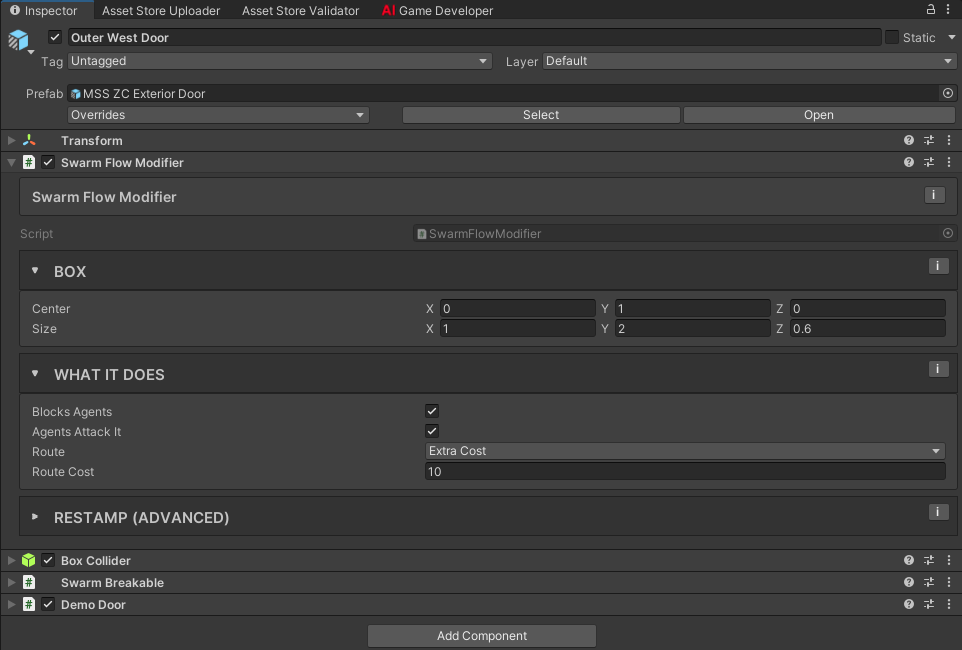Click the prefab Select button
This screenshot has width=962, height=650.
(x=541, y=115)
